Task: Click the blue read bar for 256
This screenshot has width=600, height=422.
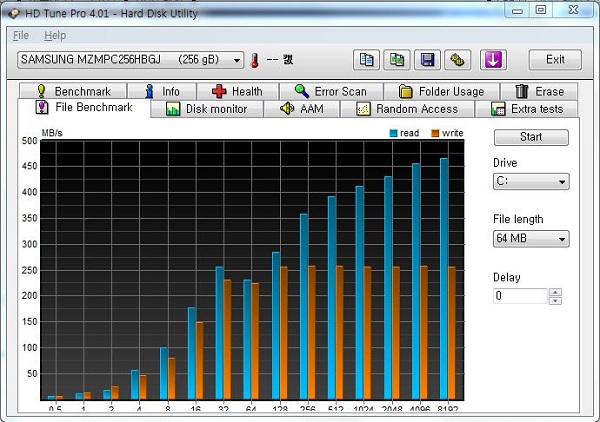Action: (304, 307)
